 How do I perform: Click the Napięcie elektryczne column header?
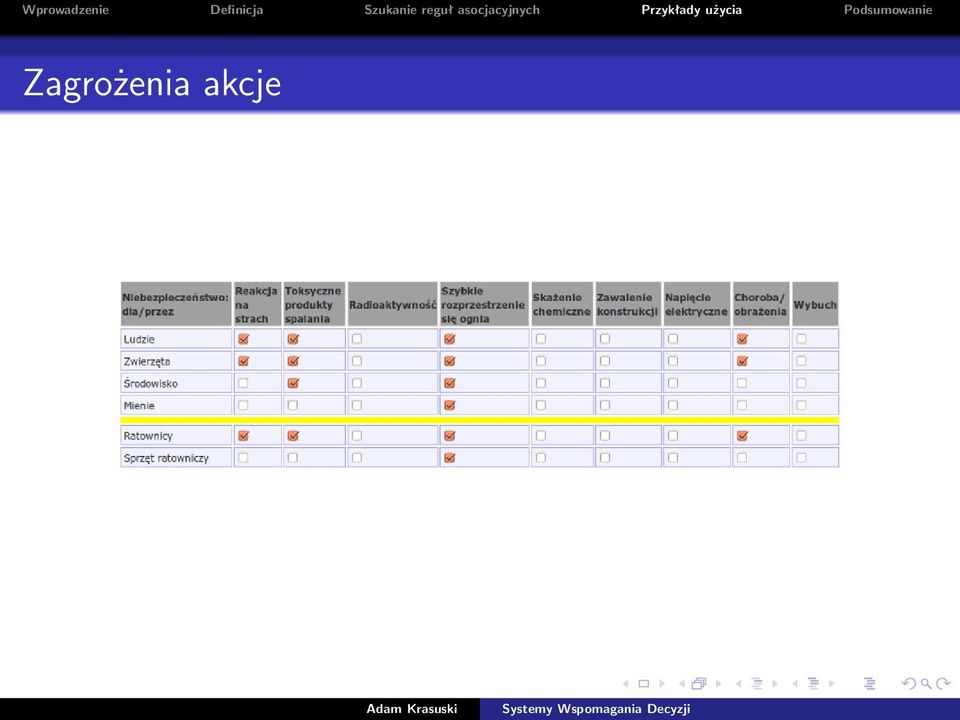point(696,304)
